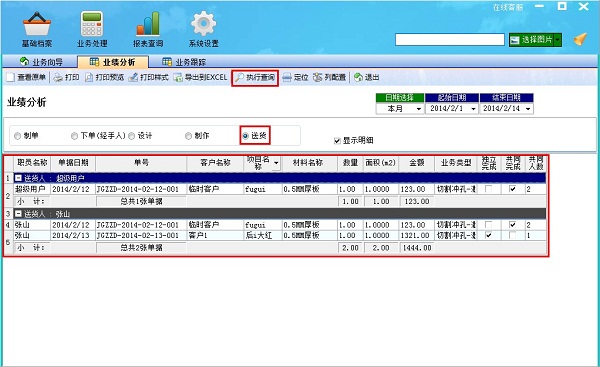Click the 2014/2/13 date cell

(x=73, y=235)
